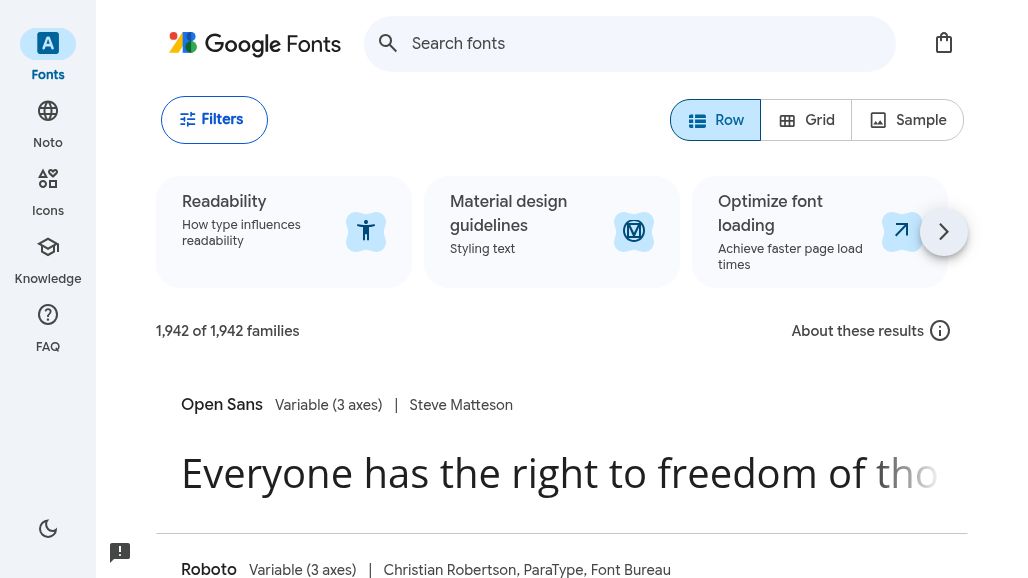Viewport: 1028px width, 578px height.
Task: Open the Material design guidelines card
Action: pos(551,231)
